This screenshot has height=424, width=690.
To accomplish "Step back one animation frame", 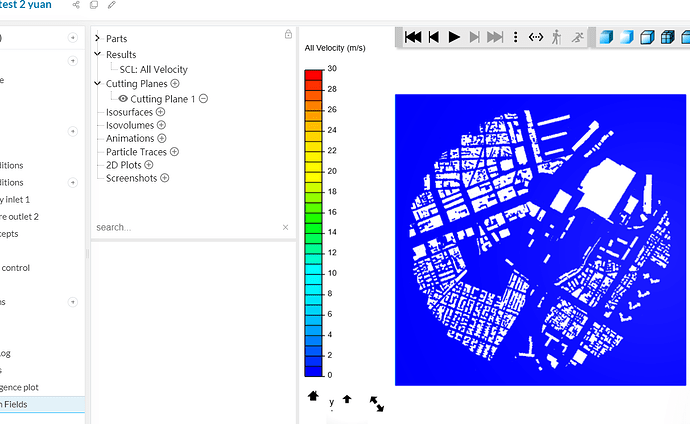I will click(x=433, y=37).
